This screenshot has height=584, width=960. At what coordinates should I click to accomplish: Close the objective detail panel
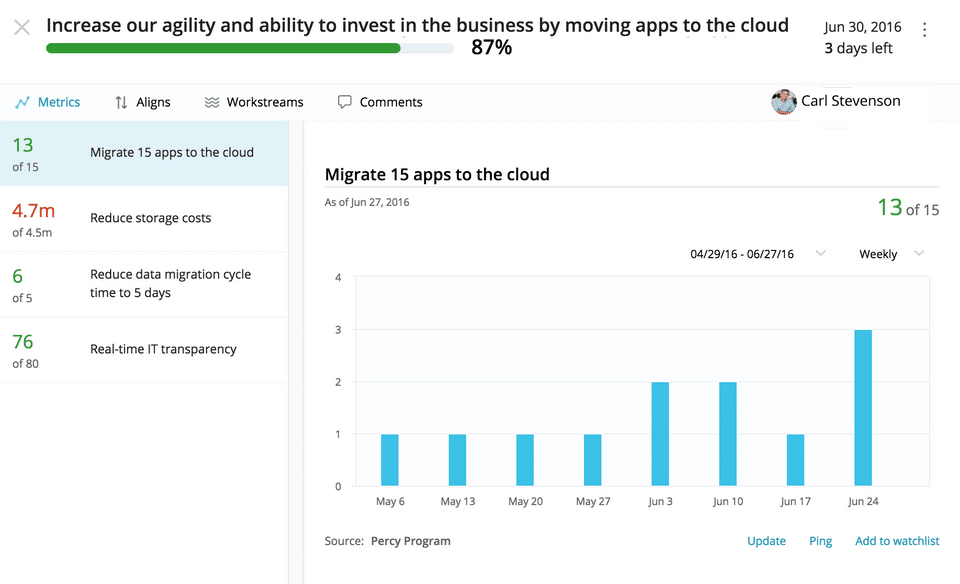pos(22,28)
